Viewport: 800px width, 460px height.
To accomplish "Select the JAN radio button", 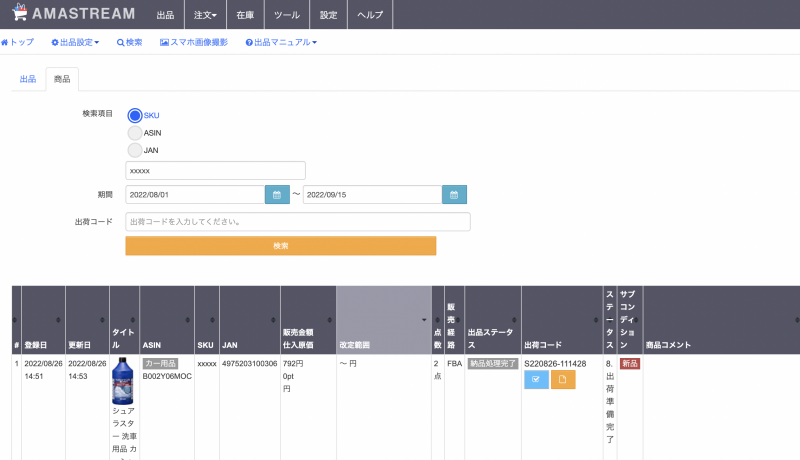I will 135,150.
